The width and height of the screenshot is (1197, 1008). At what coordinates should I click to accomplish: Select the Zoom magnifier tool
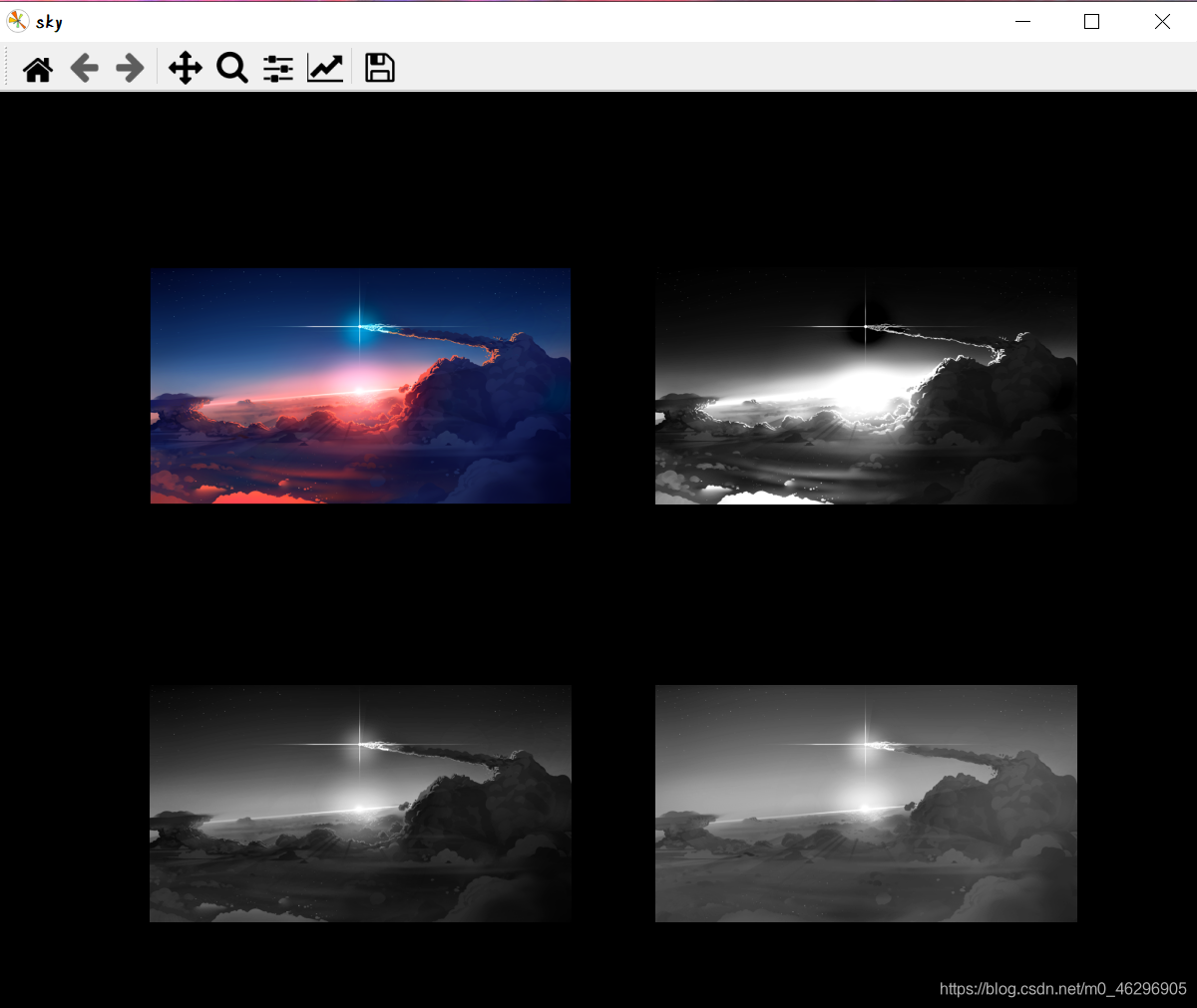pyautogui.click(x=232, y=69)
